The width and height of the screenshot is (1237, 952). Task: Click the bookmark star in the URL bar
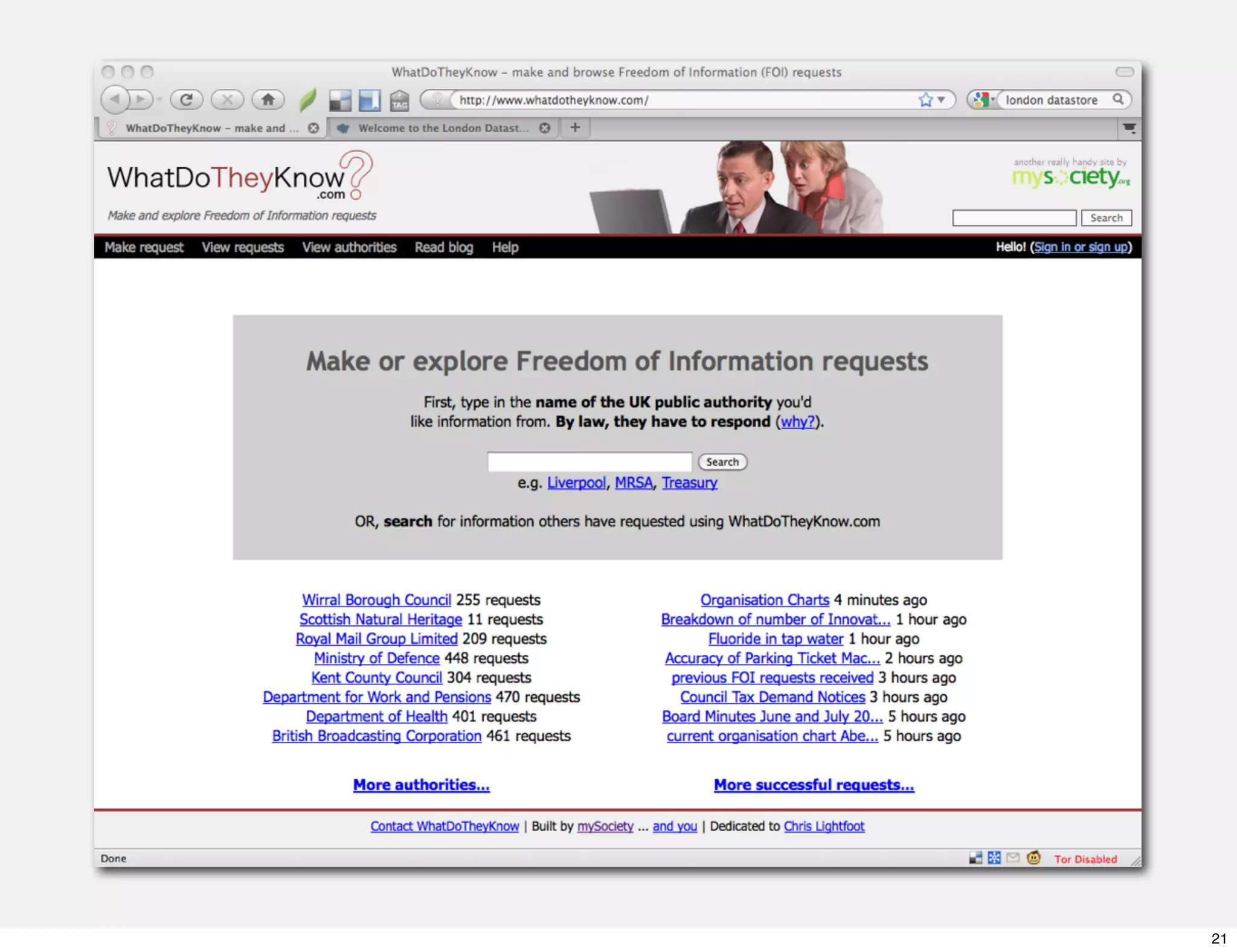coord(925,100)
